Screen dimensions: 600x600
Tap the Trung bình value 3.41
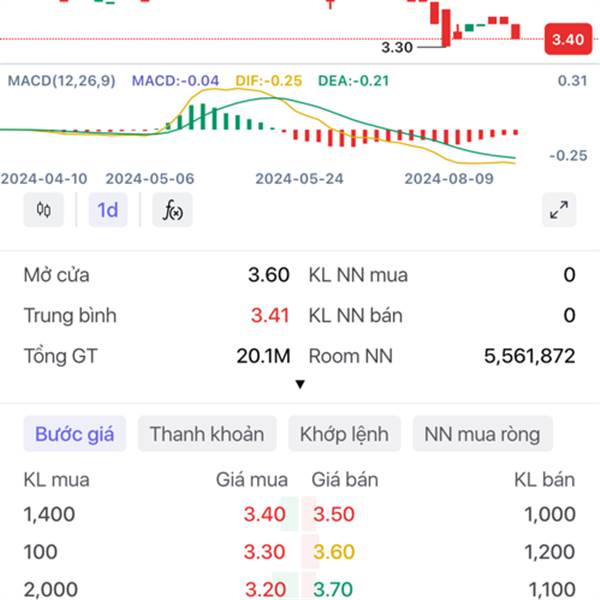coord(270,315)
